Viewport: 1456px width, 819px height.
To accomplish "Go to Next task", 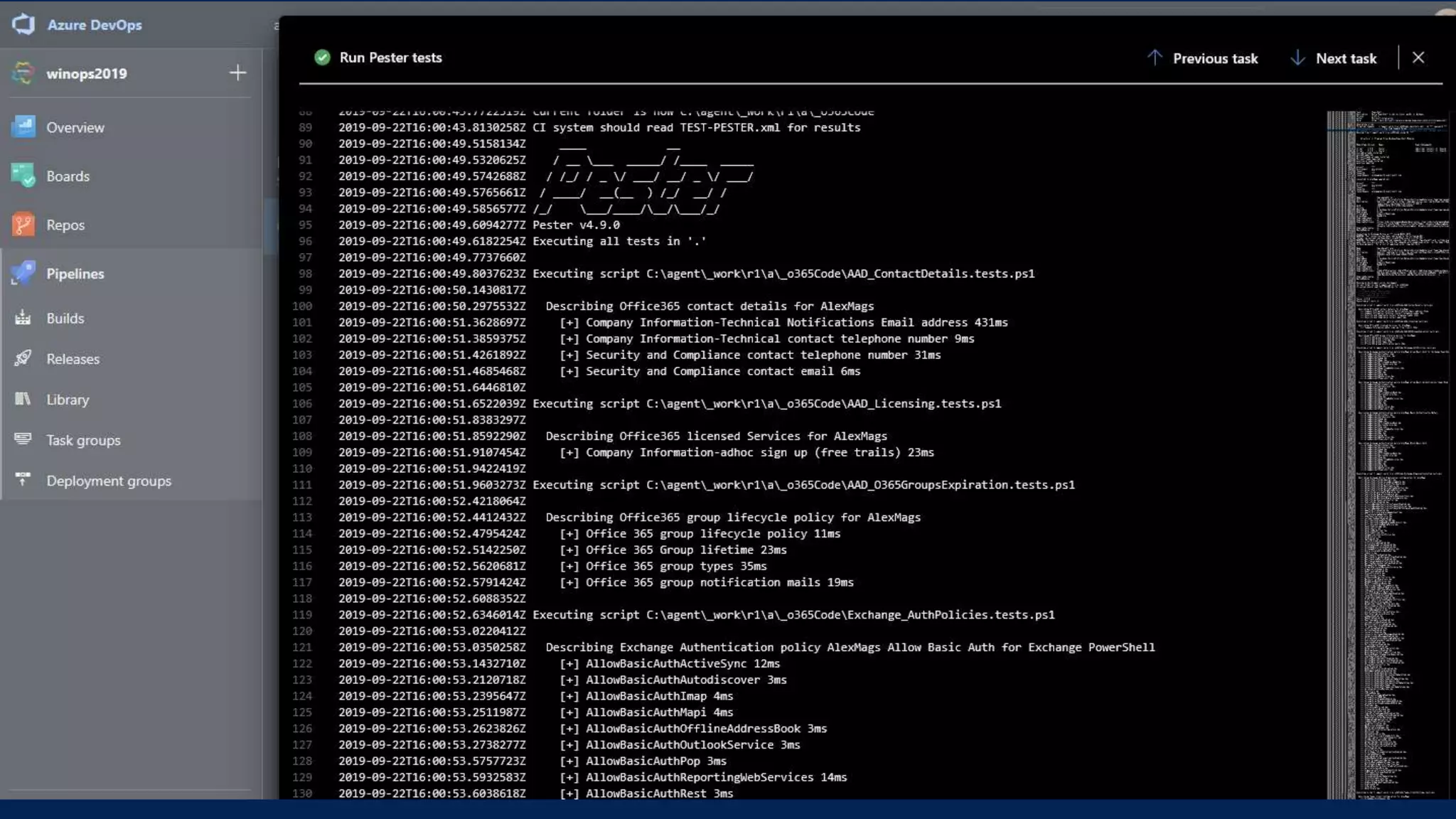I will point(1333,58).
